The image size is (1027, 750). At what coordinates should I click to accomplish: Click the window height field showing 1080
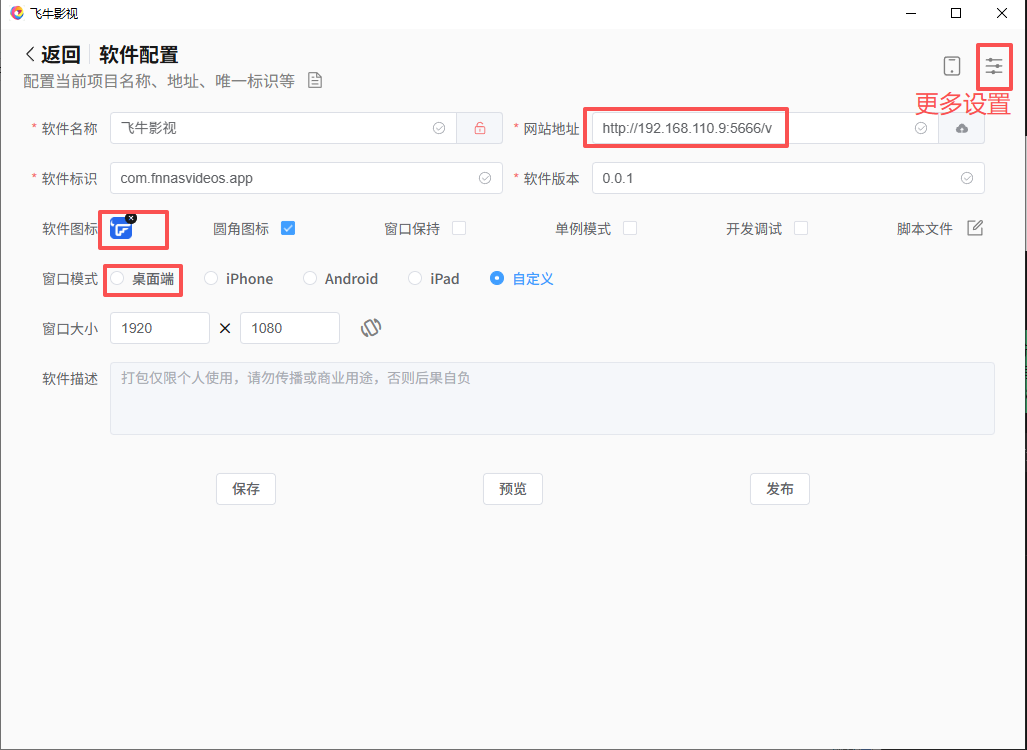click(x=289, y=328)
